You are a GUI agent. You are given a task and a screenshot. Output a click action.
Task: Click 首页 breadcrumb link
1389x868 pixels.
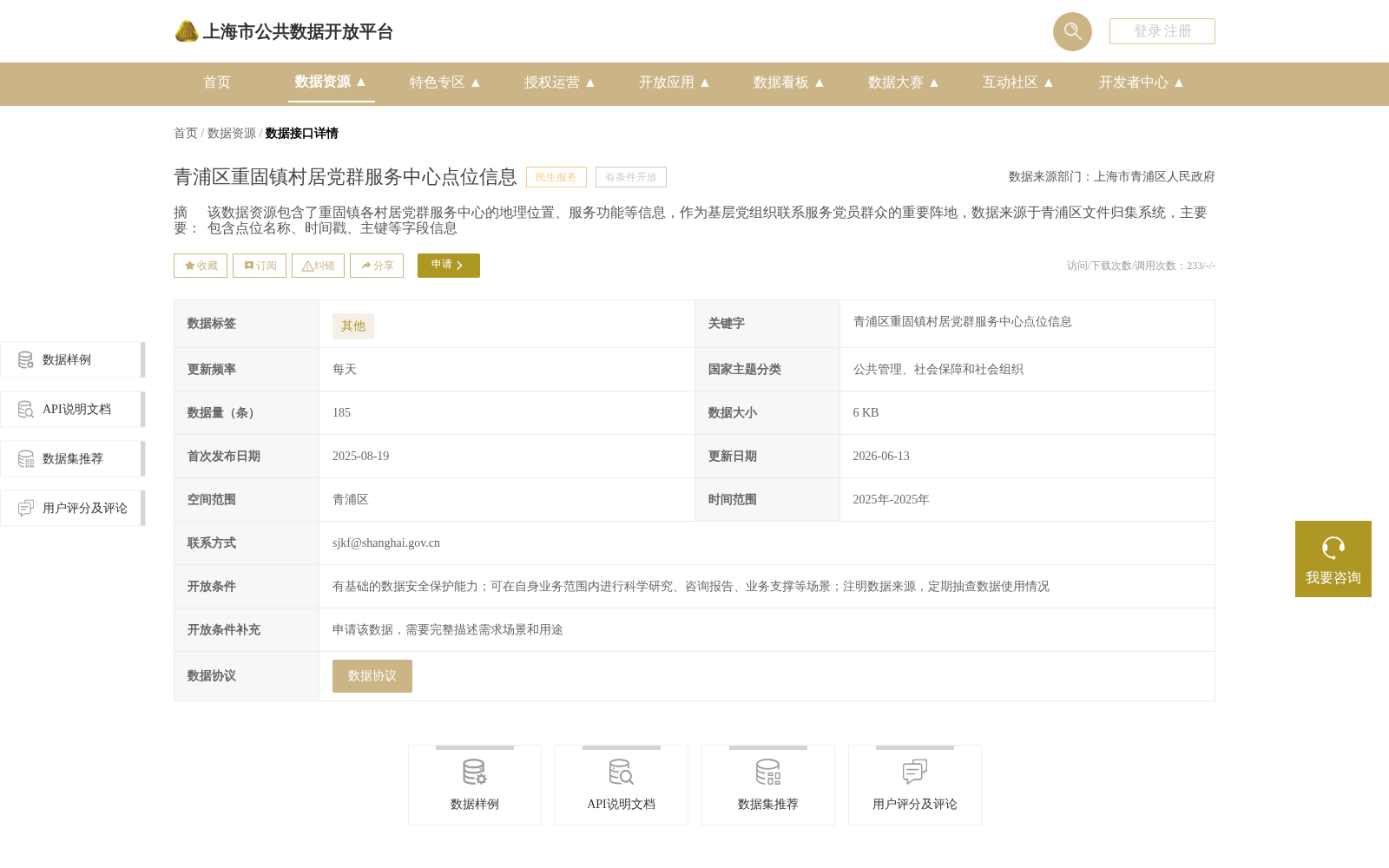186,134
